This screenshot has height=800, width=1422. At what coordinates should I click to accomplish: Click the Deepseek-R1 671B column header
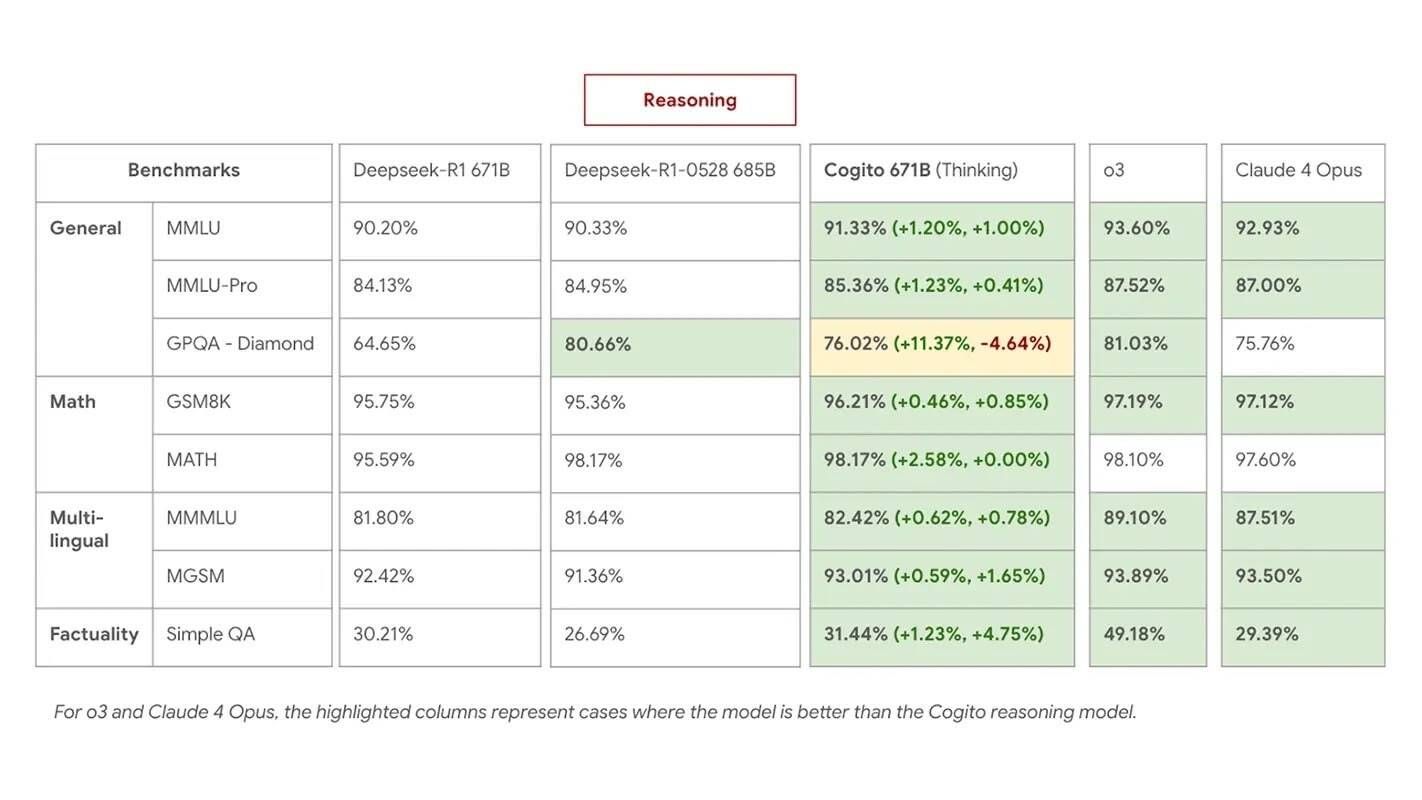(439, 171)
